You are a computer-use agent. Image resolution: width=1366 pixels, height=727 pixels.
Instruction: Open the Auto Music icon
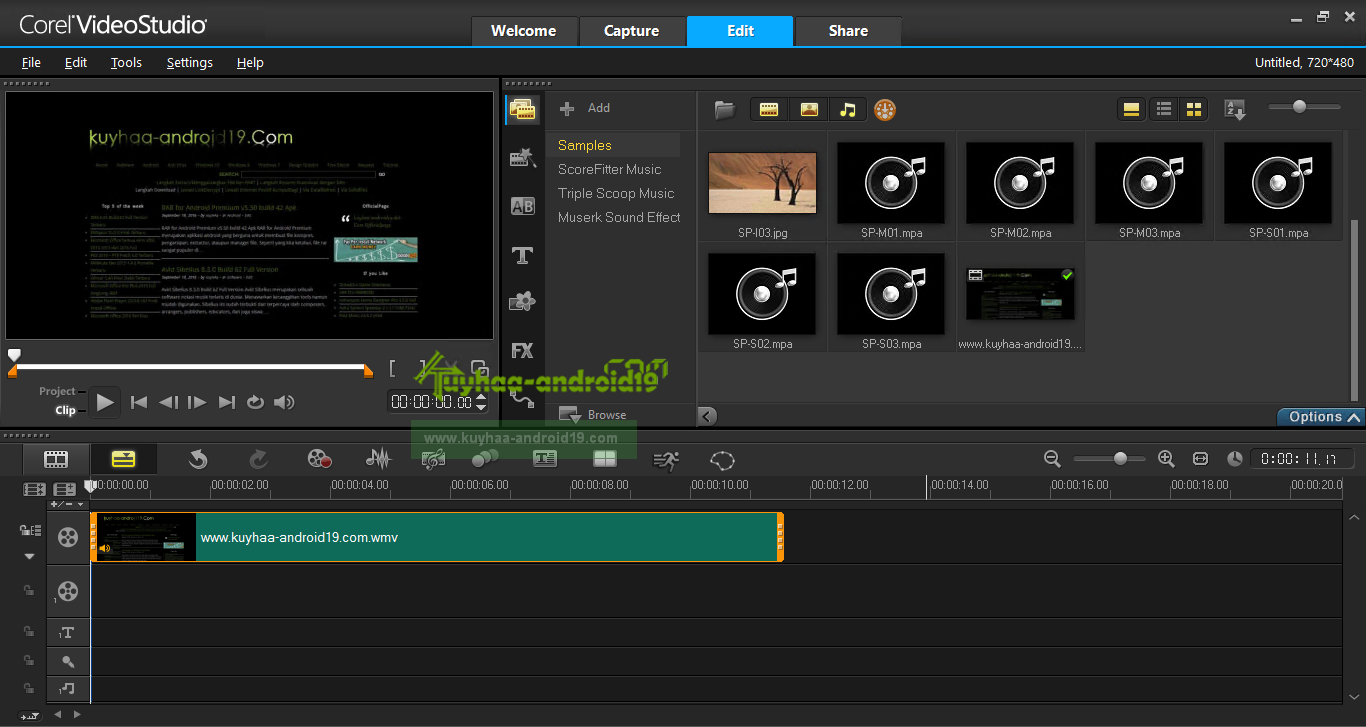pos(433,459)
